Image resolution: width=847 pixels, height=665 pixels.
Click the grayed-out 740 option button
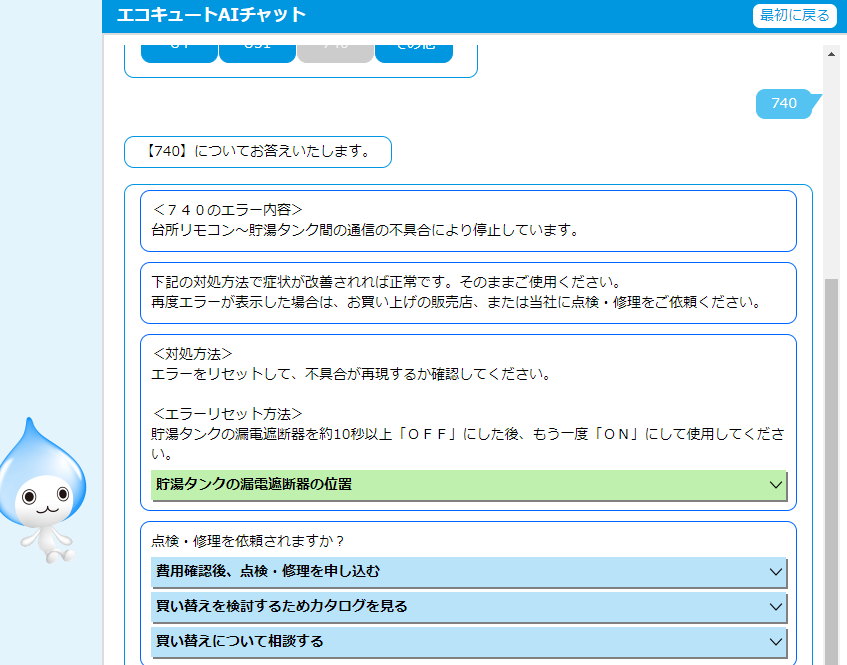coord(335,49)
